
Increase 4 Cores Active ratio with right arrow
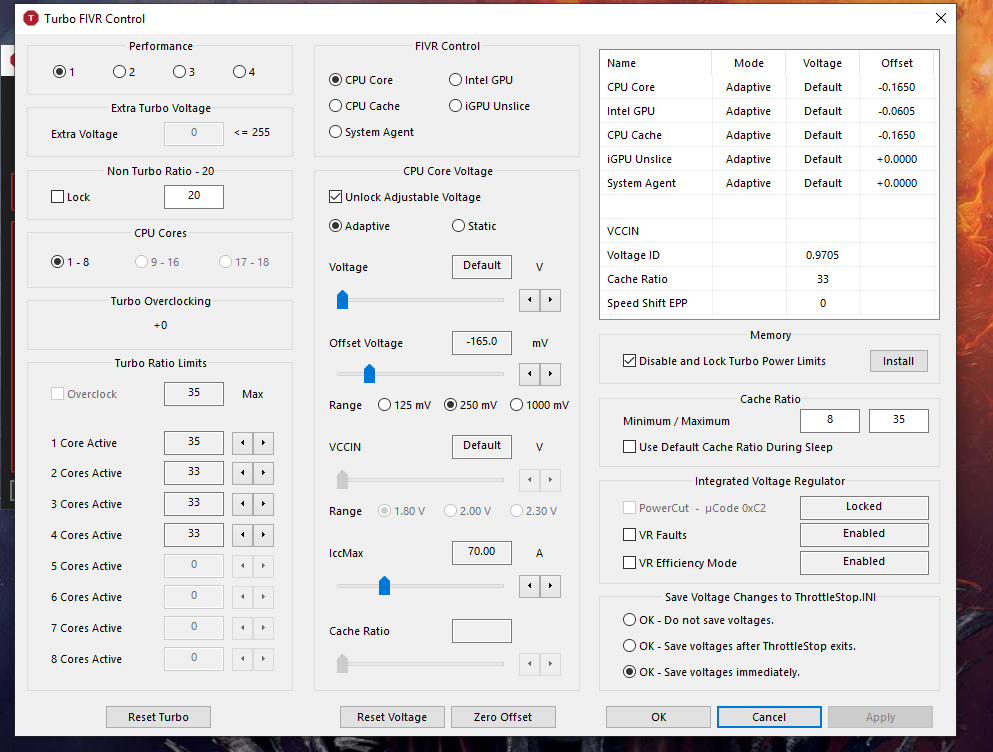(263, 535)
